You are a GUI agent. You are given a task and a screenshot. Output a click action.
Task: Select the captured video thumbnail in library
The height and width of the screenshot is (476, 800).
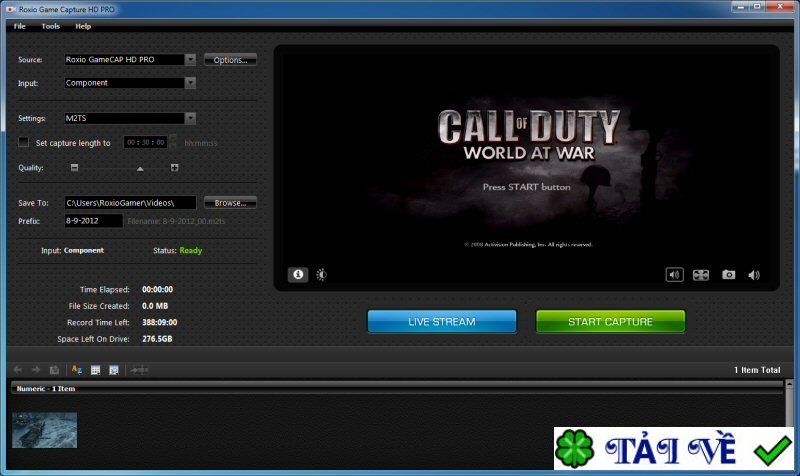(44, 430)
